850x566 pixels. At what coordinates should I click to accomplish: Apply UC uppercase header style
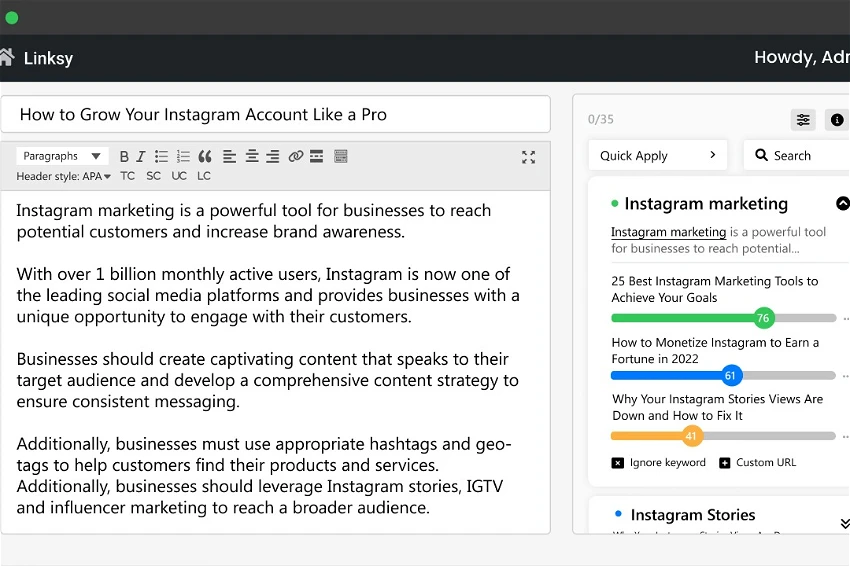click(179, 176)
